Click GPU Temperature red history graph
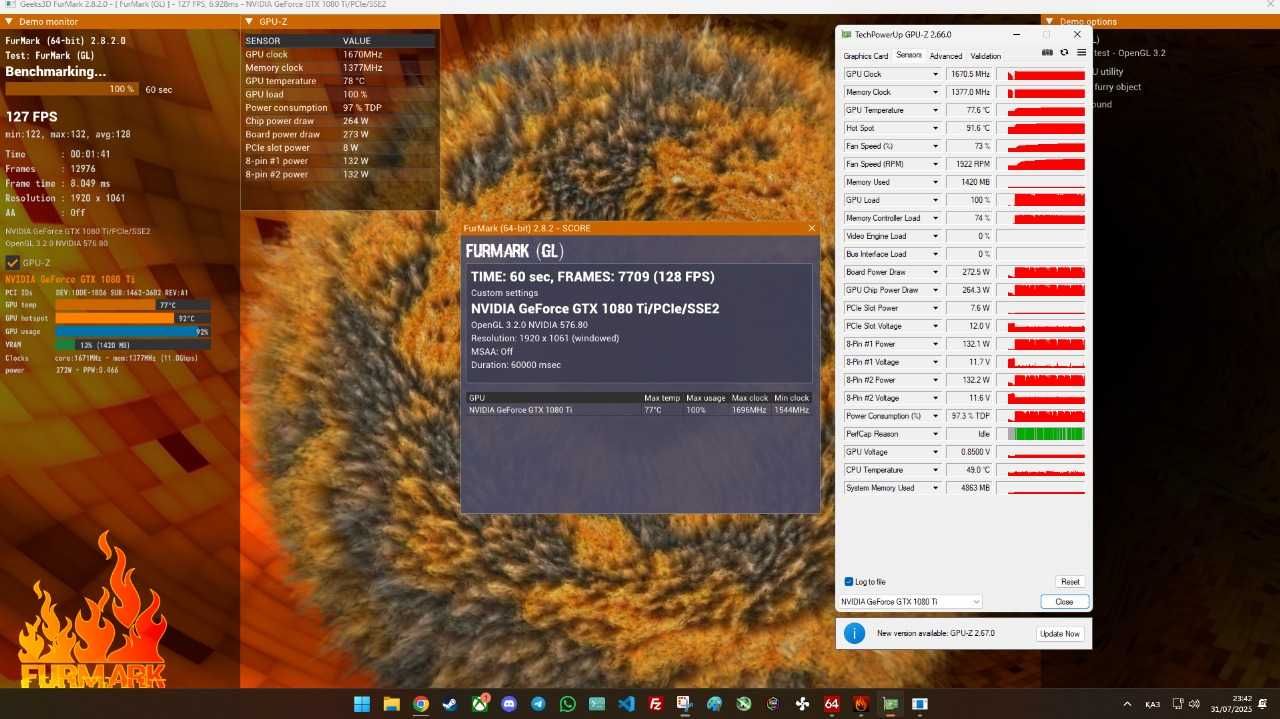1280x719 pixels. pyautogui.click(x=1046, y=110)
